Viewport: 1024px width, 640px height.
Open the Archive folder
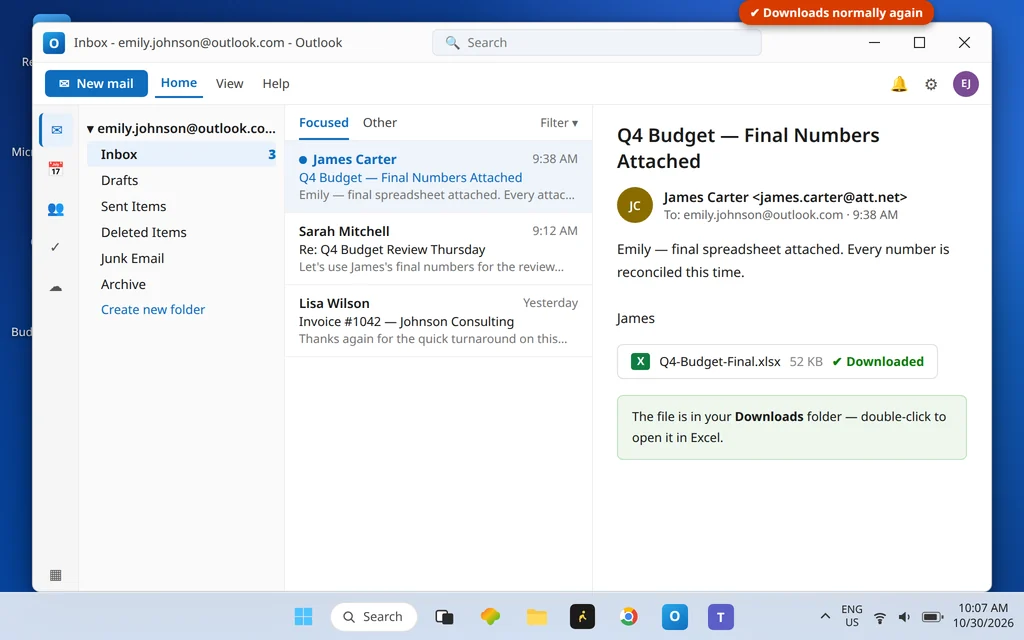click(182, 284)
